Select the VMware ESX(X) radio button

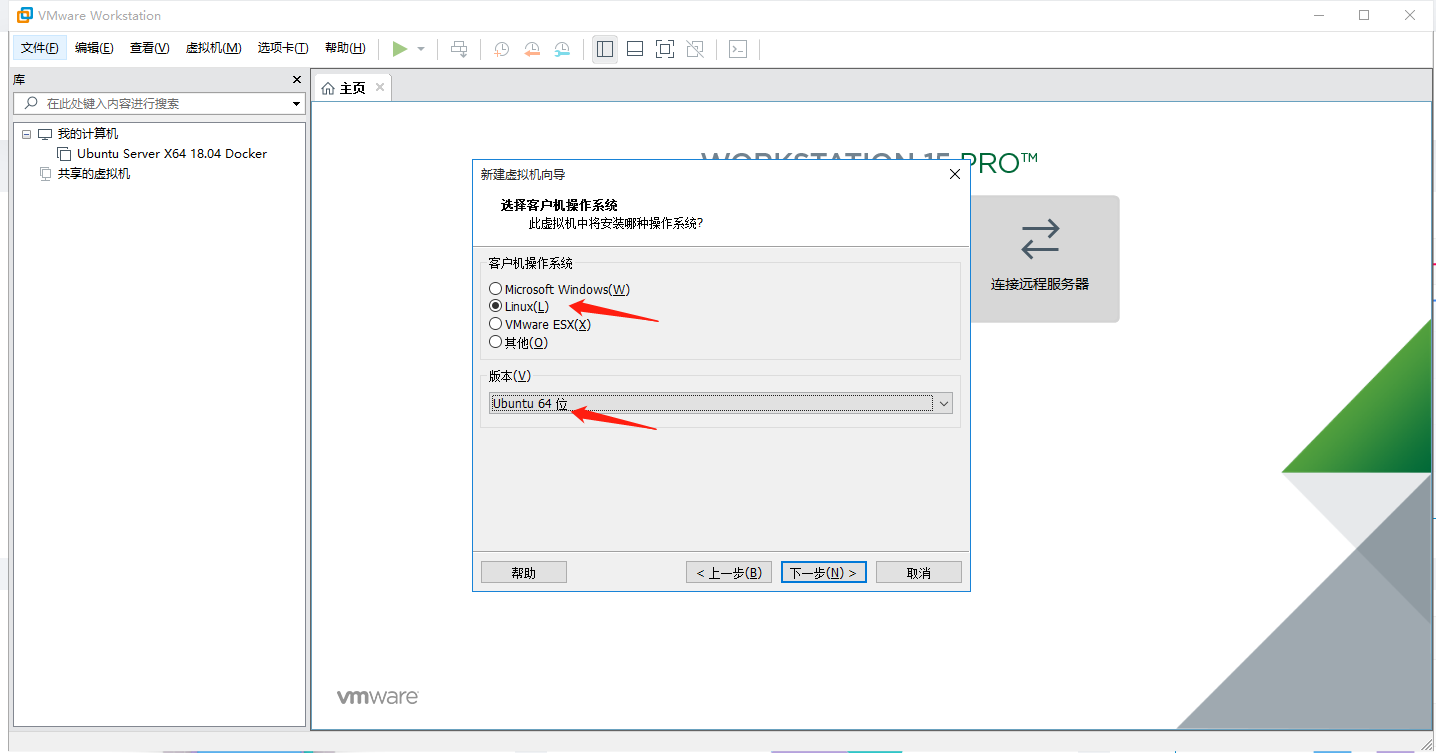click(x=495, y=324)
